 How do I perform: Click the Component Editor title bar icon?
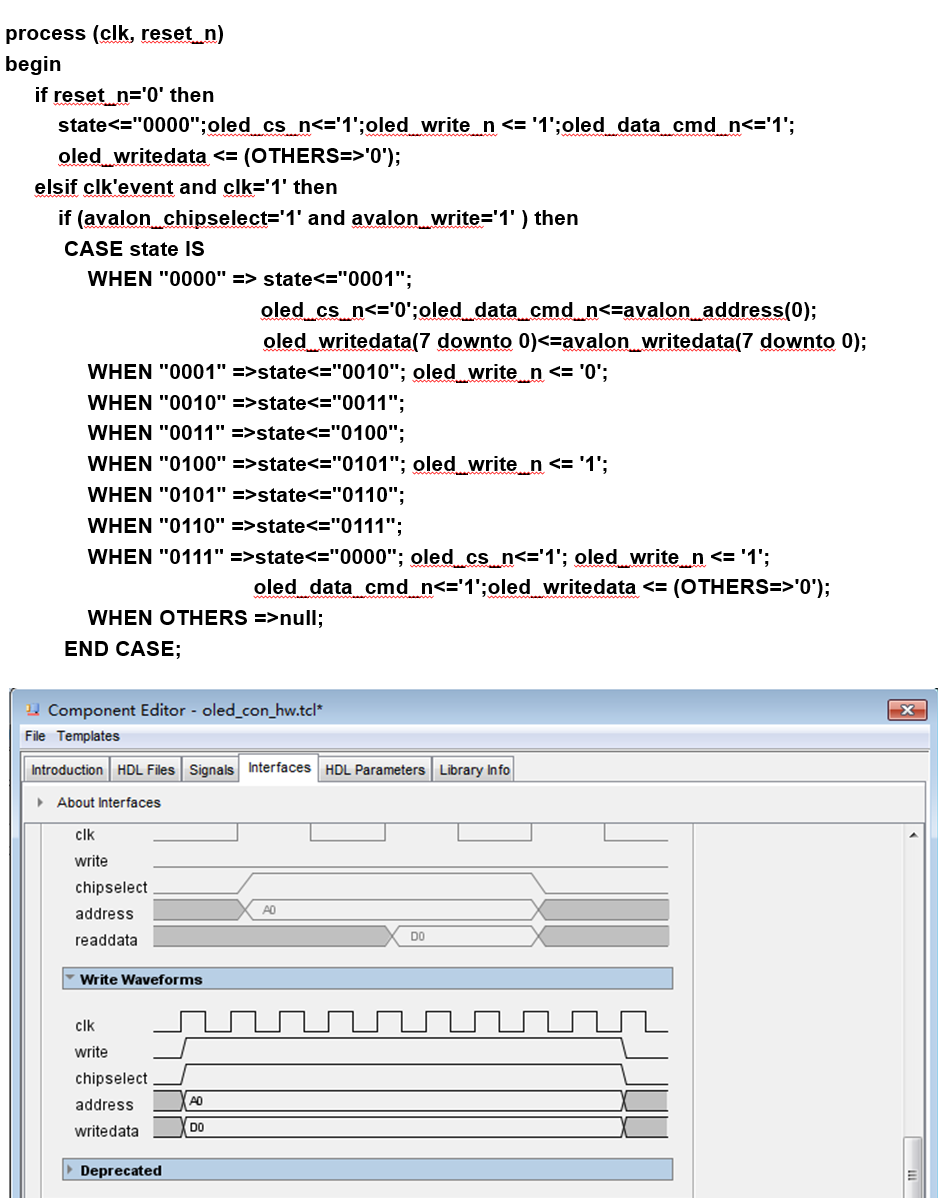pos(33,710)
